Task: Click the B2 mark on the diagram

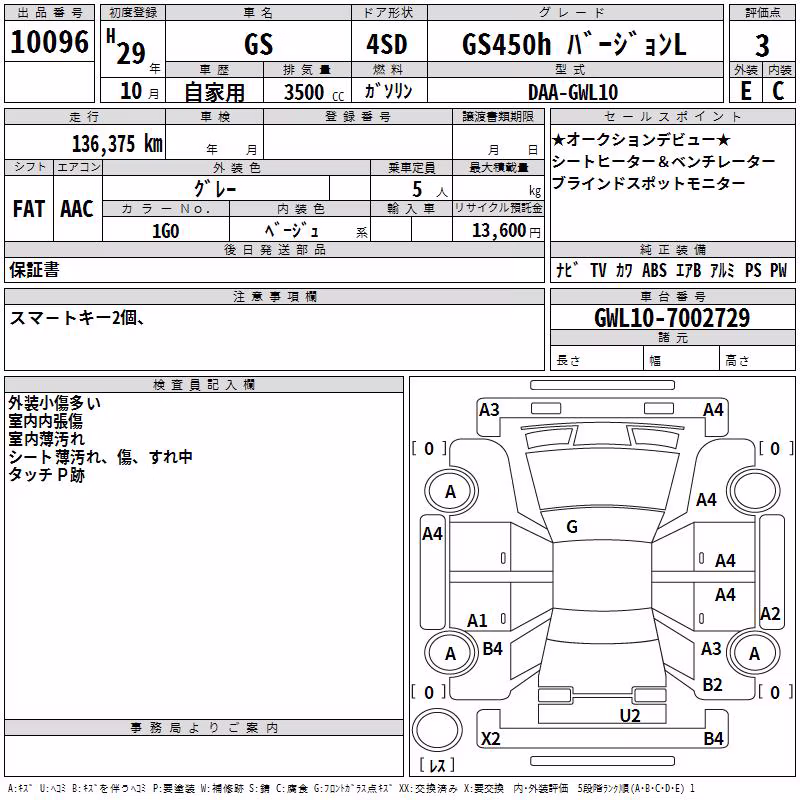Action: coord(712,685)
